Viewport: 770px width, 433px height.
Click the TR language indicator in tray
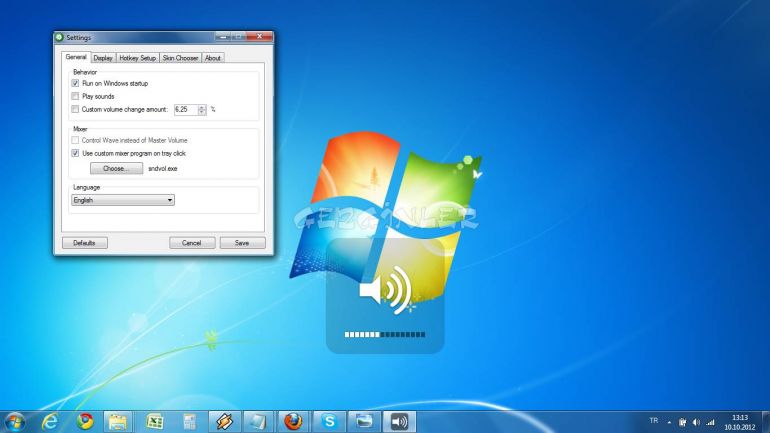[x=654, y=421]
